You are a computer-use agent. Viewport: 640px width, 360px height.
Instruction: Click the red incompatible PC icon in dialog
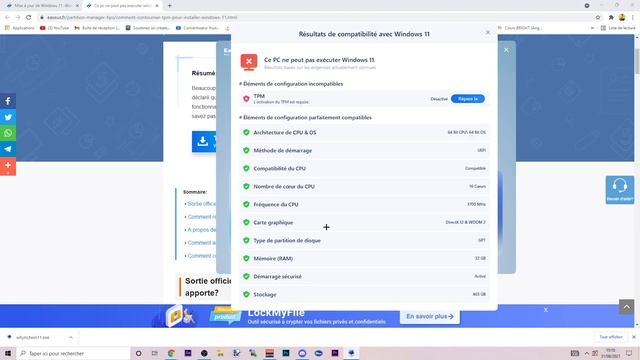pos(249,62)
